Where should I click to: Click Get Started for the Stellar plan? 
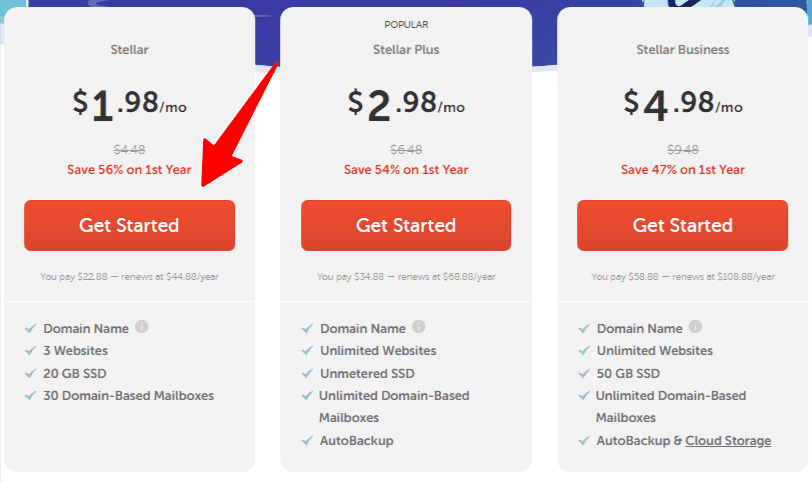click(x=129, y=225)
